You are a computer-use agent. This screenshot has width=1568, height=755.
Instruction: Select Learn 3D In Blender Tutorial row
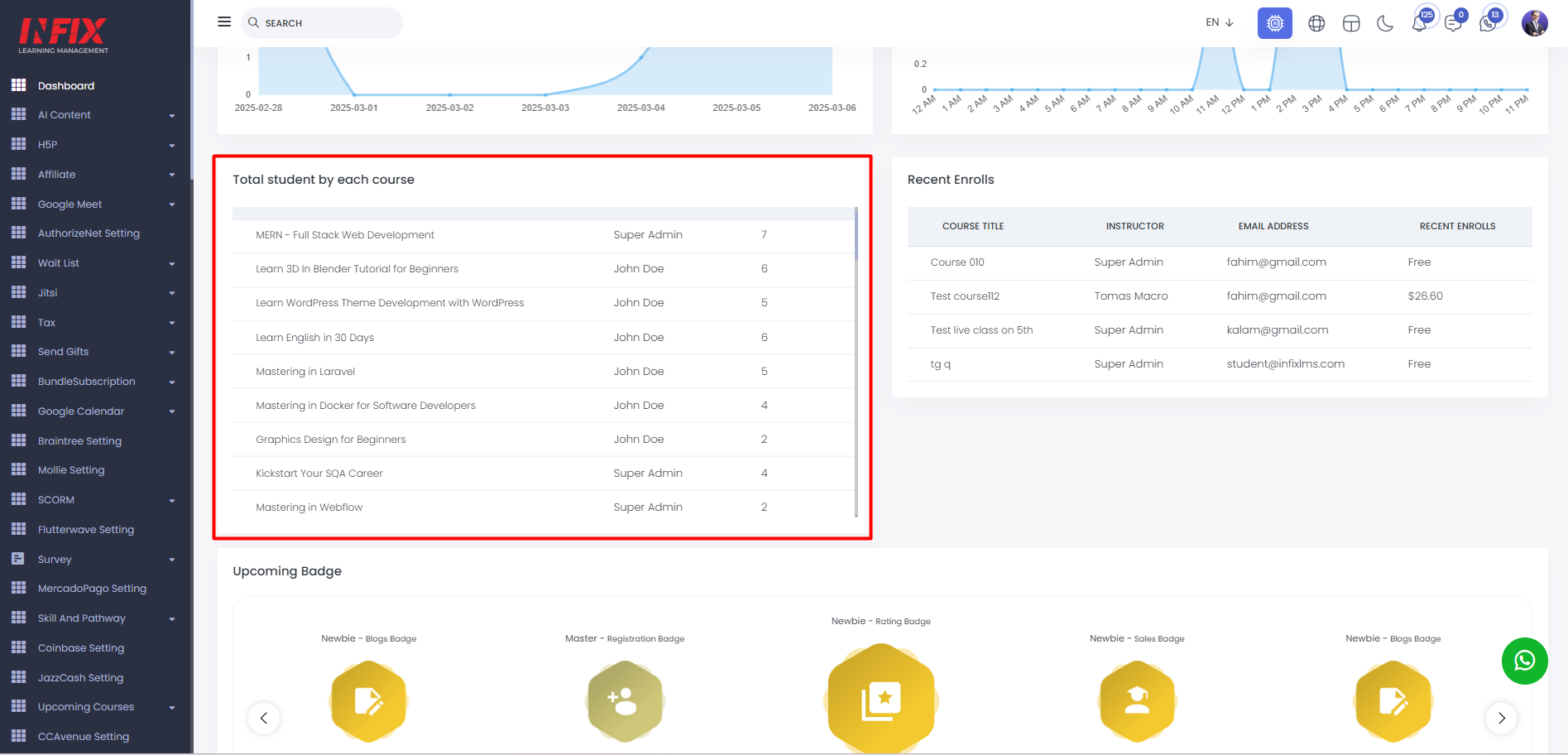tap(543, 269)
